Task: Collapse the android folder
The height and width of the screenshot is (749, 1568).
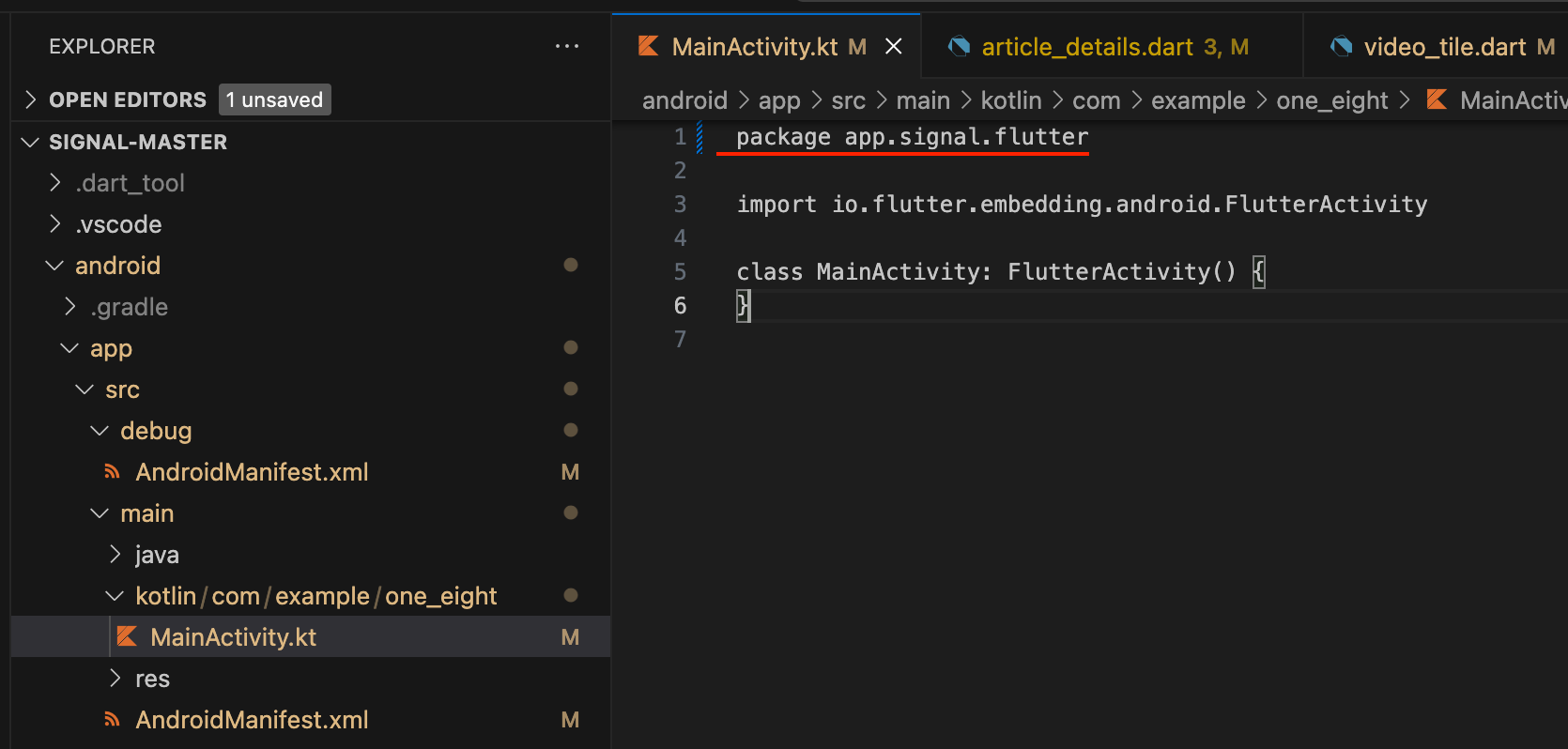Action: click(x=54, y=266)
